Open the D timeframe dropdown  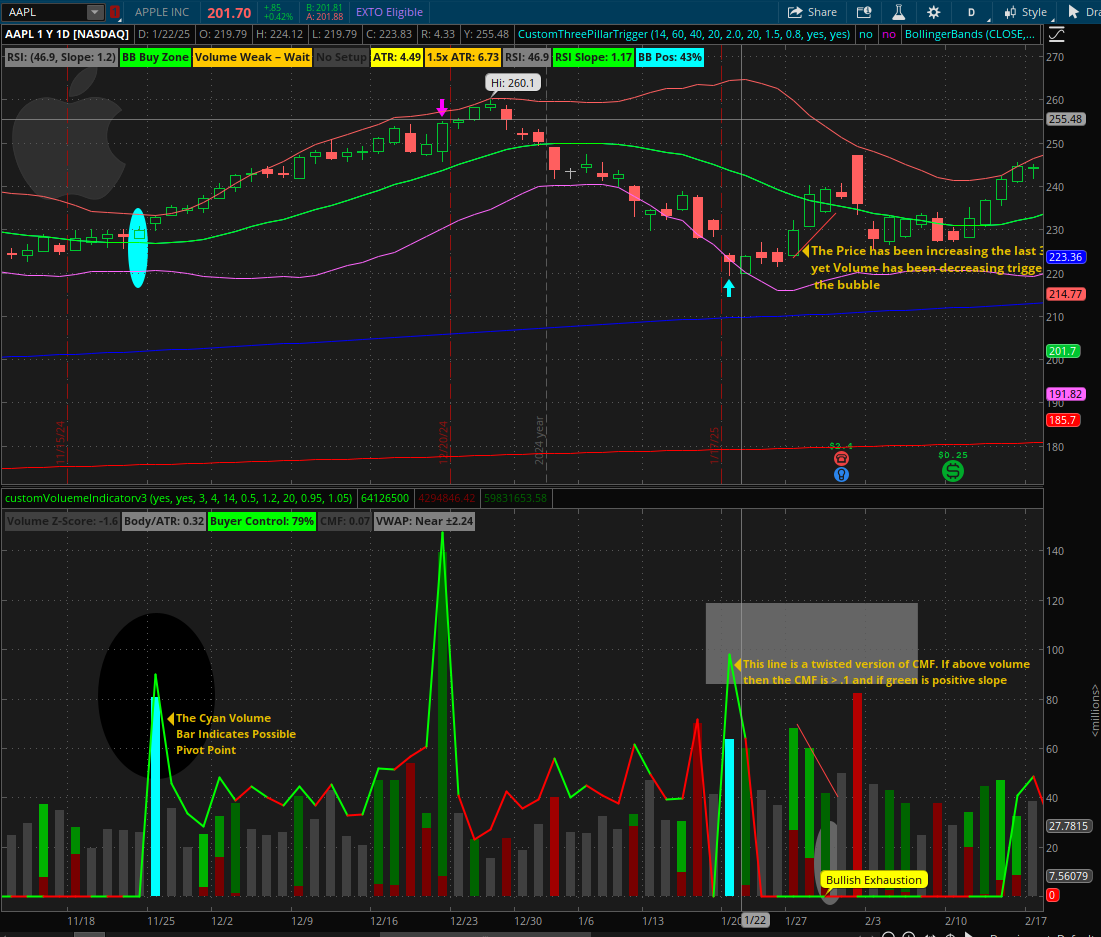973,12
